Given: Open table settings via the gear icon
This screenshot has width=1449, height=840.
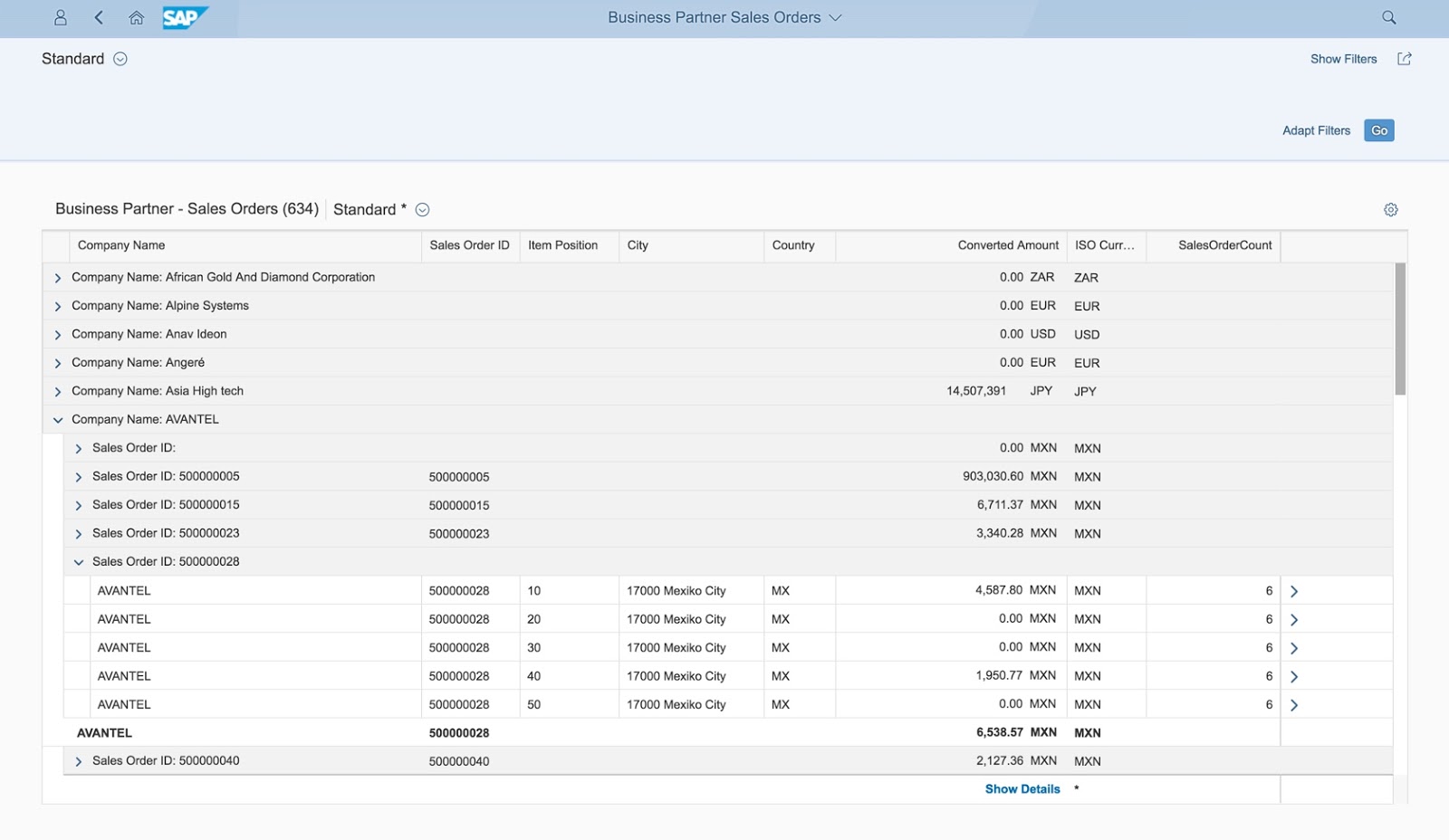Looking at the screenshot, I should point(1391,209).
